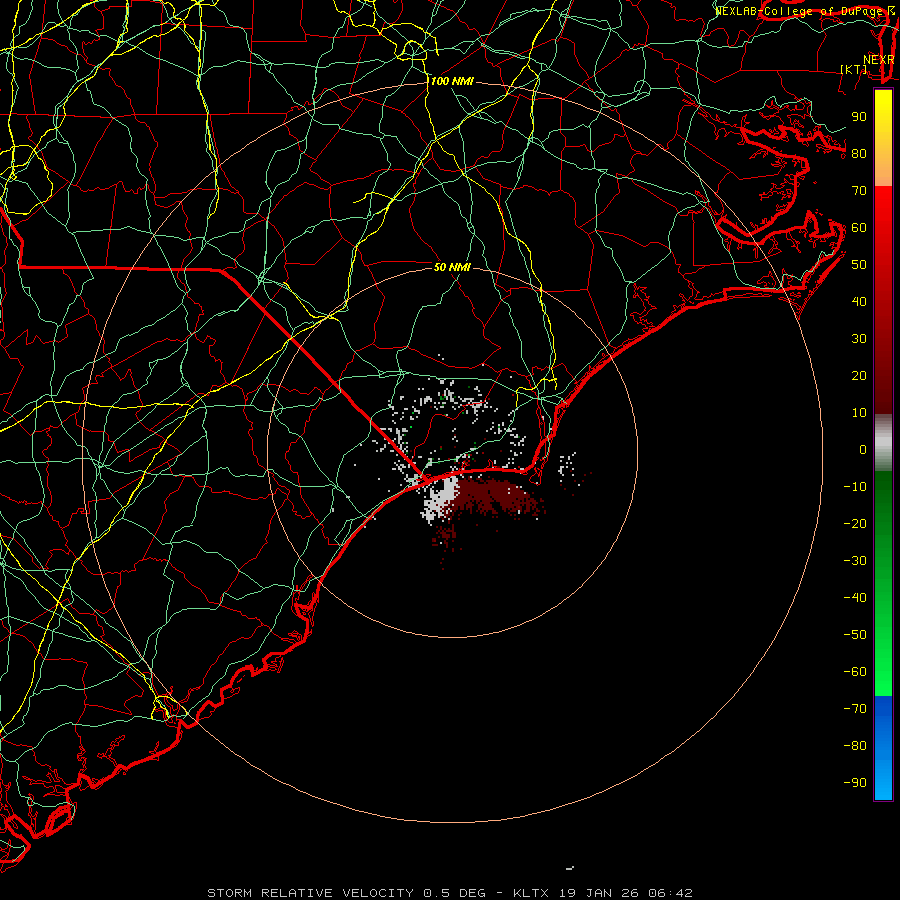This screenshot has height=900, width=900.
Task: Select the 80 value on velocity scale
Action: (x=859, y=154)
